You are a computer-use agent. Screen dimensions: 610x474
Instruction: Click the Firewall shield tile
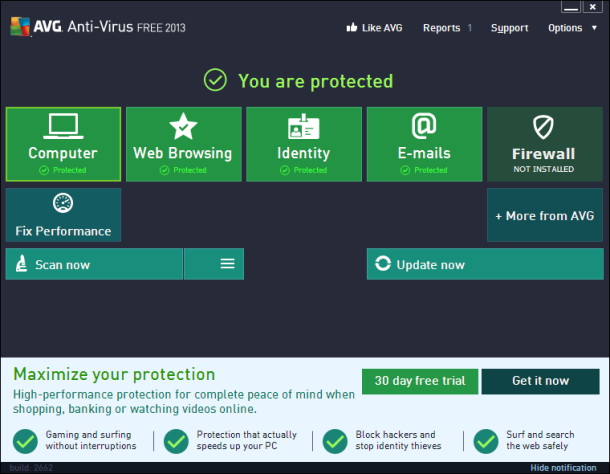[544, 144]
